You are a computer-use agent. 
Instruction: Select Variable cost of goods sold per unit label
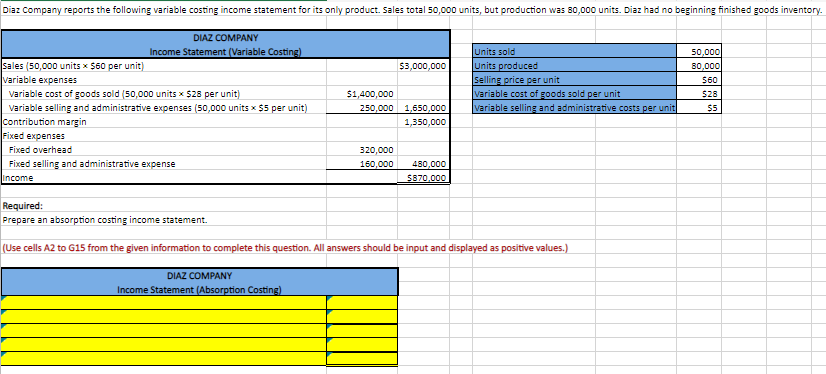(x=575, y=94)
